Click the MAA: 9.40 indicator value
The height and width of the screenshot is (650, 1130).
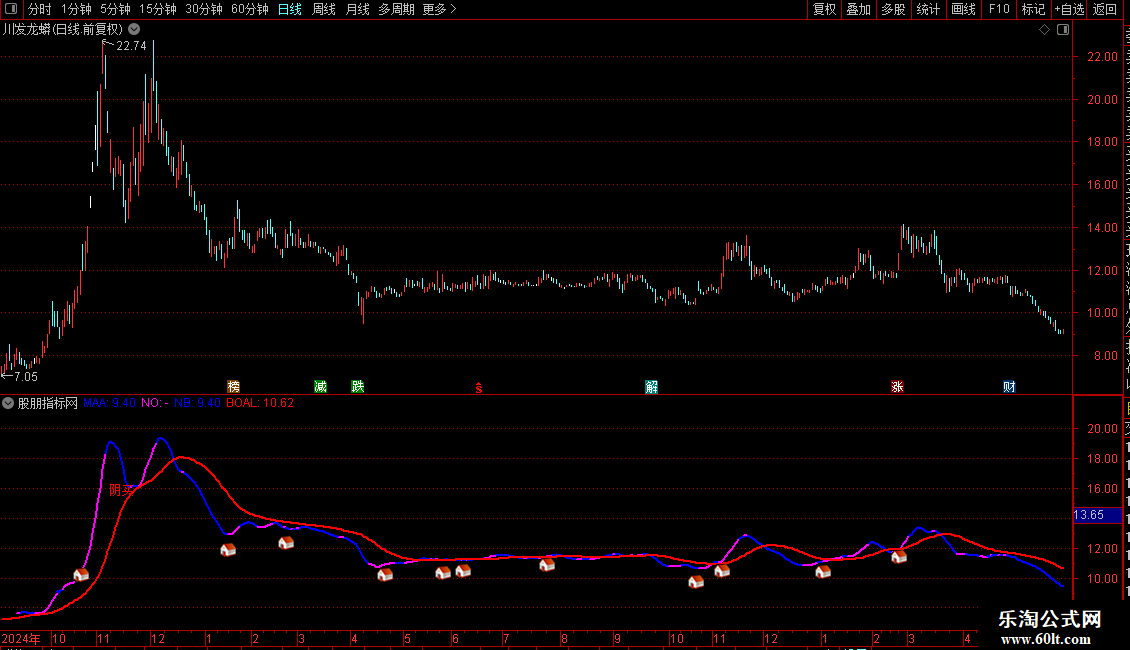(109, 403)
